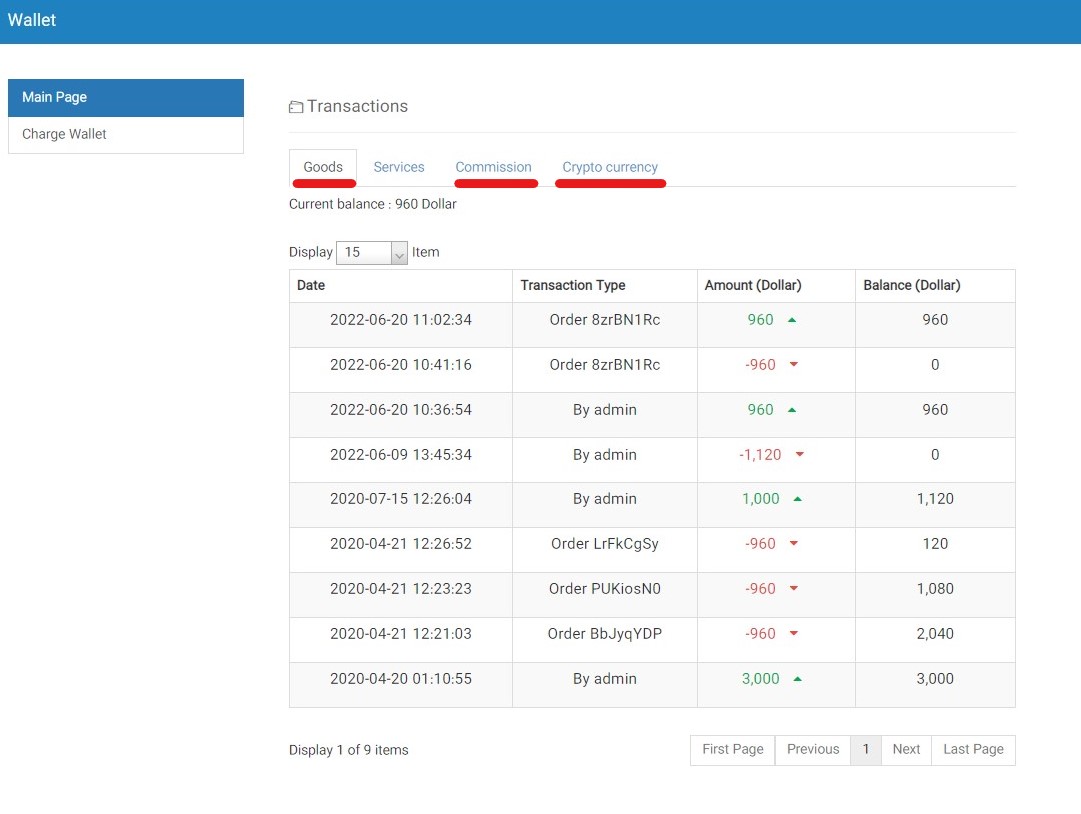The width and height of the screenshot is (1081, 814).
Task: Click green up arrow in 11:02:34 row
Action: click(792, 320)
